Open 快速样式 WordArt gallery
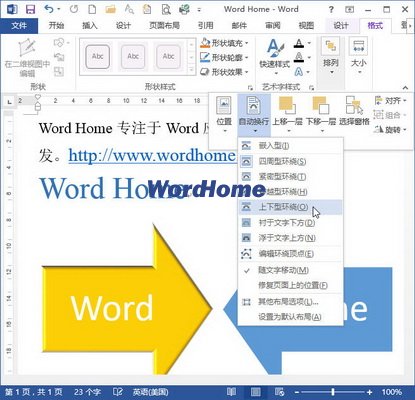Image resolution: width=415 pixels, height=400 pixels. click(275, 57)
